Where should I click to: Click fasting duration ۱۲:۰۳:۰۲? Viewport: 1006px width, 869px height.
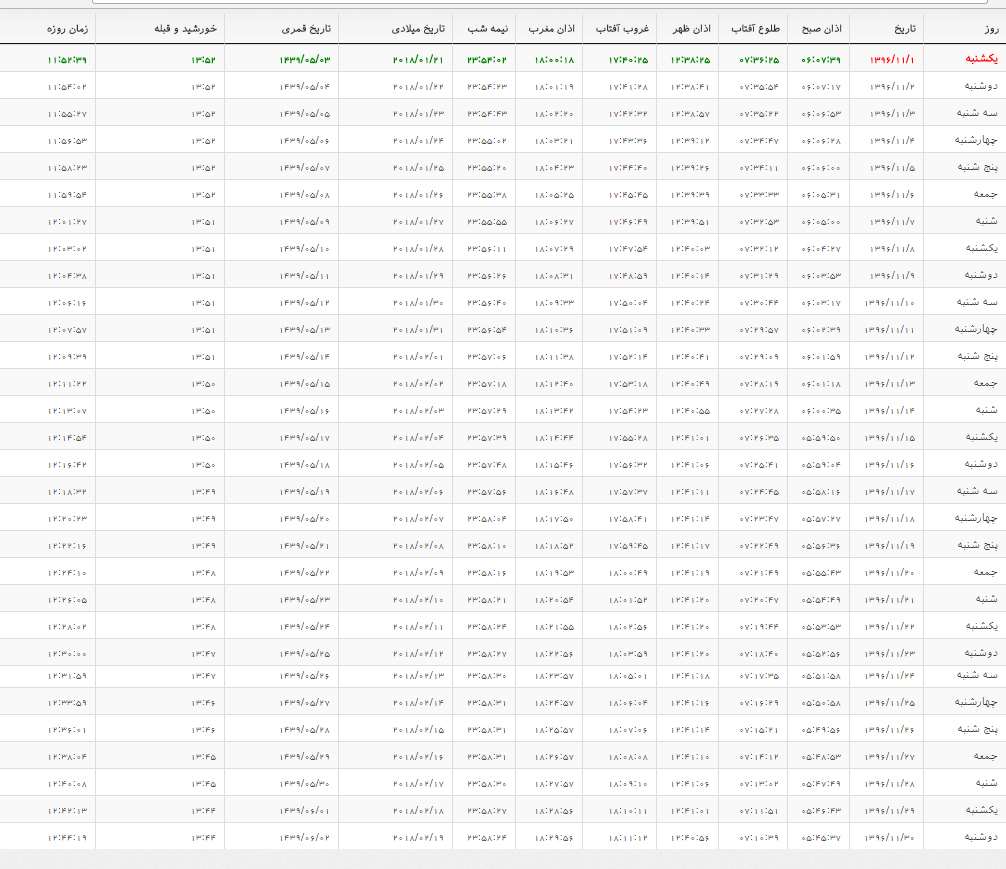(x=67, y=249)
